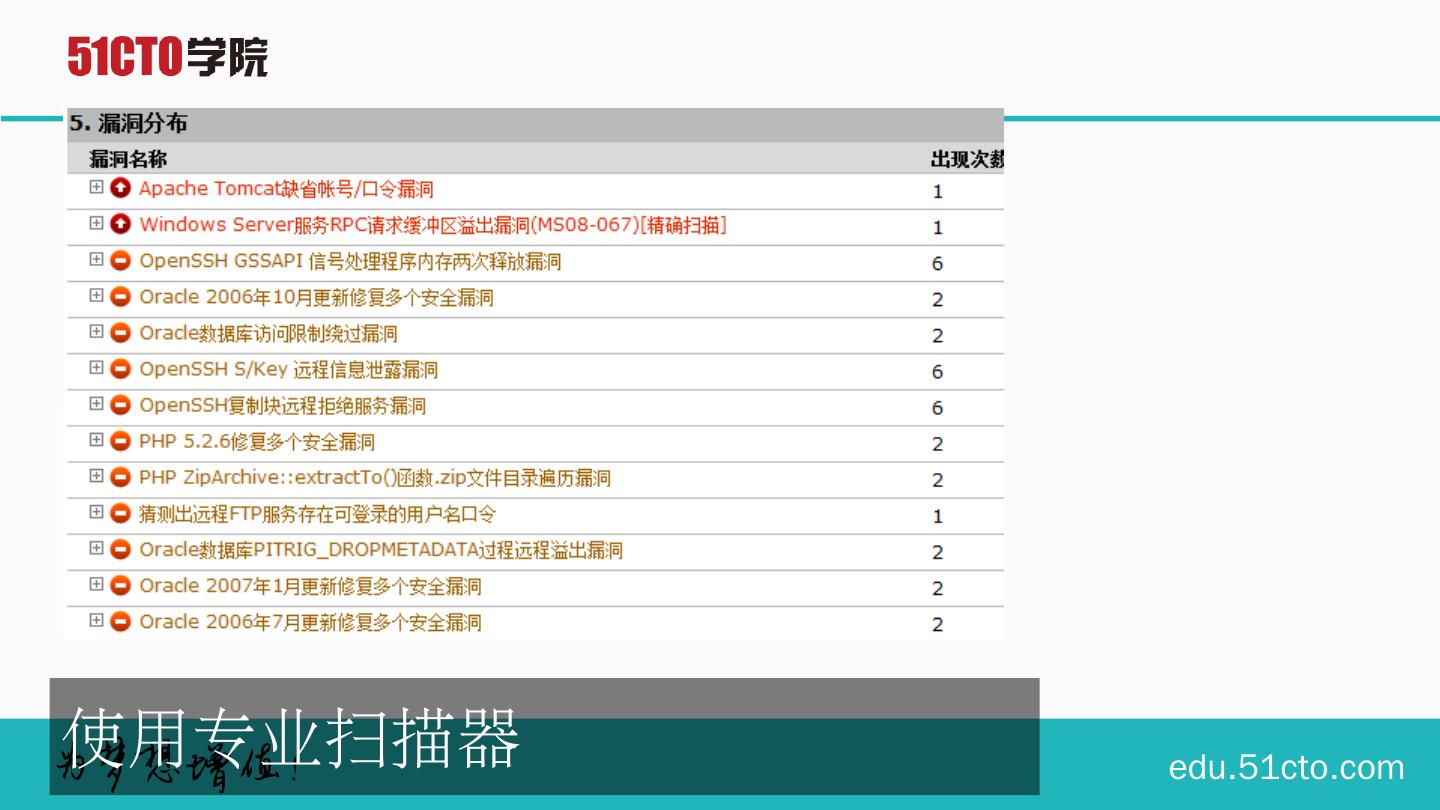Click medium-risk icon beside Oracle 2006年10月
The height and width of the screenshot is (810, 1440).
point(121,297)
